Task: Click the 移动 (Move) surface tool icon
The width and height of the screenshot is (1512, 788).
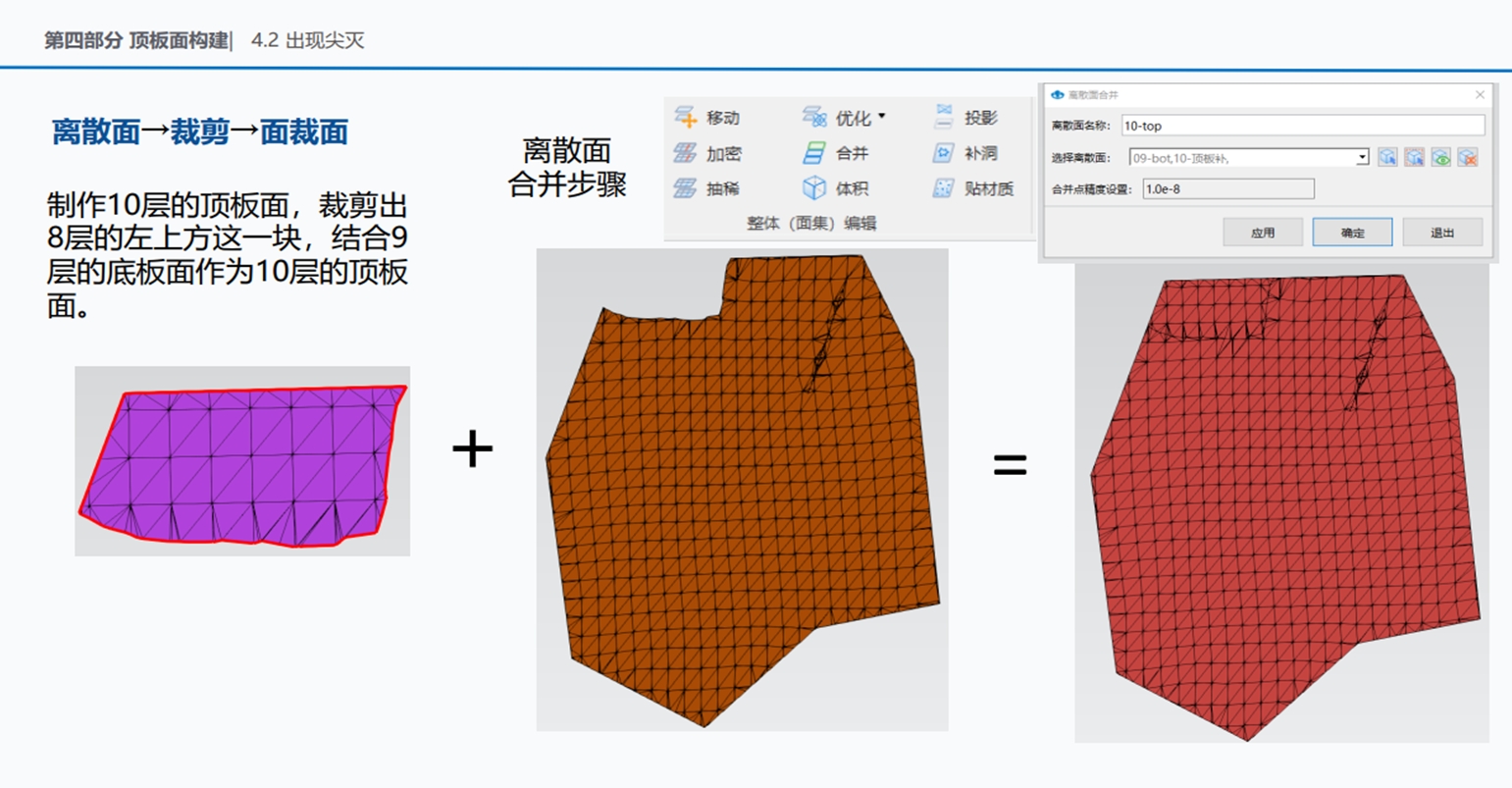Action: [x=686, y=118]
